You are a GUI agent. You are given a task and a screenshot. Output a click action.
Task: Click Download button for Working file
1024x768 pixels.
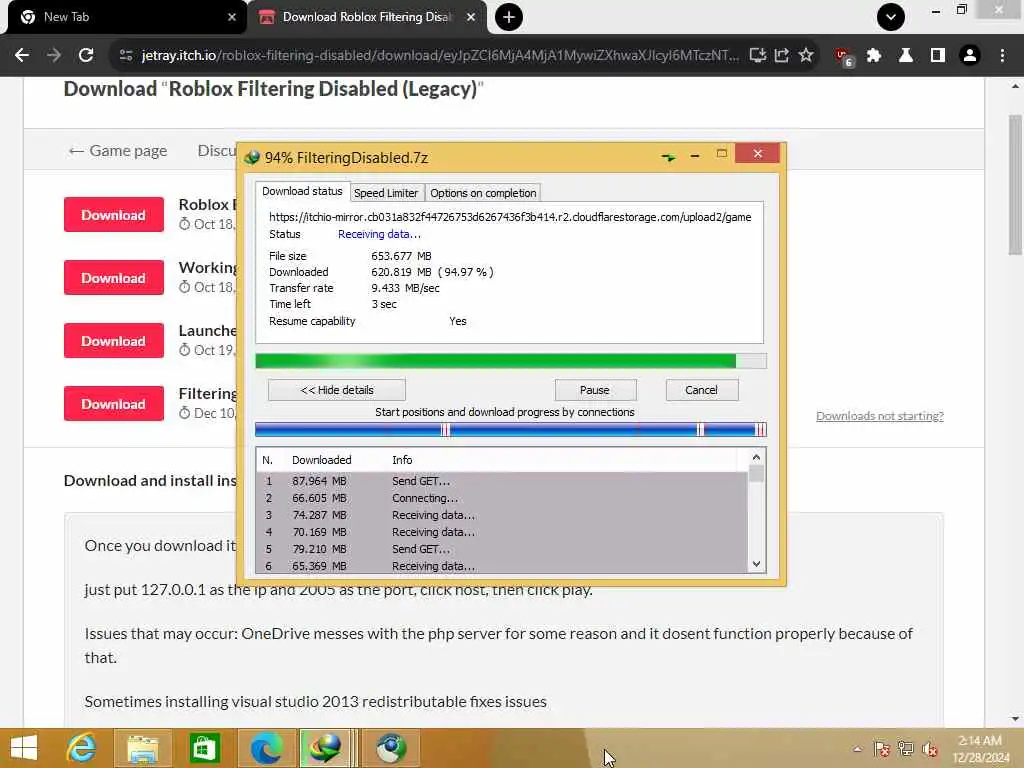114,278
